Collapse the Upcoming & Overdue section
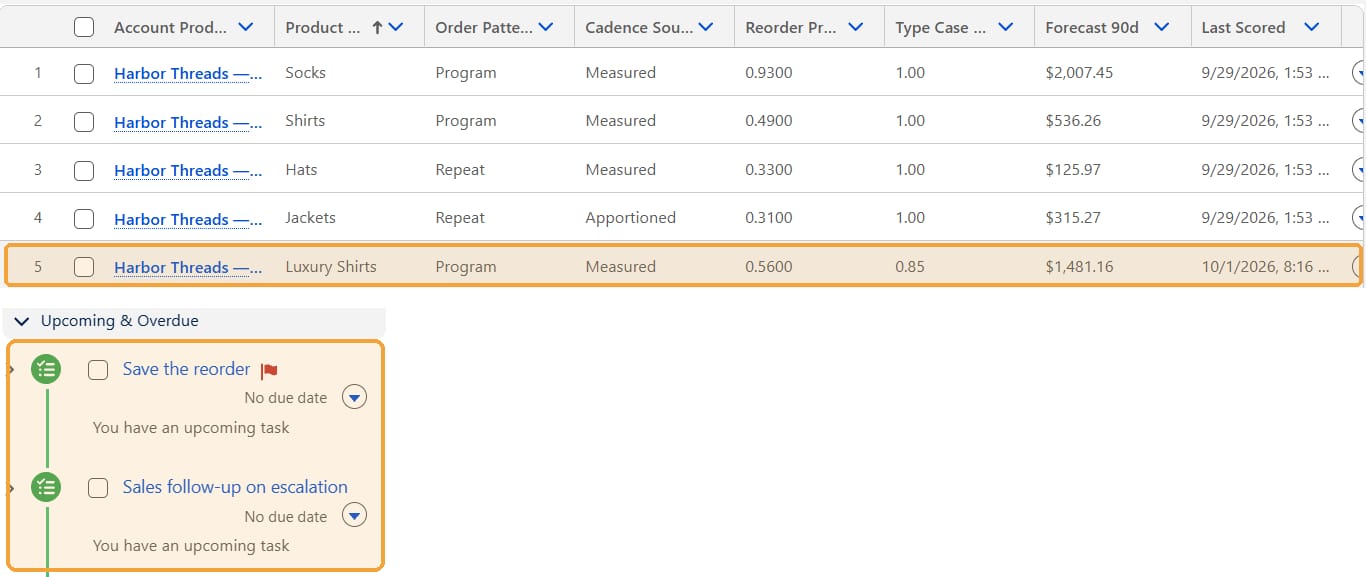The height and width of the screenshot is (577, 1366). 22,321
